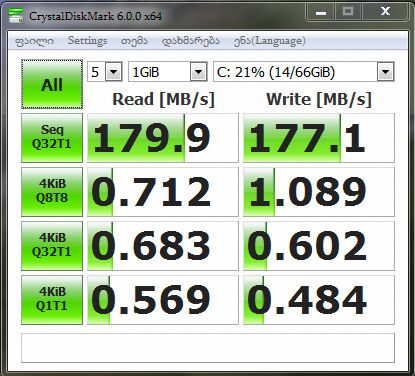Start the Seq Q32T1 test
The width and height of the screenshot is (415, 376).
tap(52, 138)
